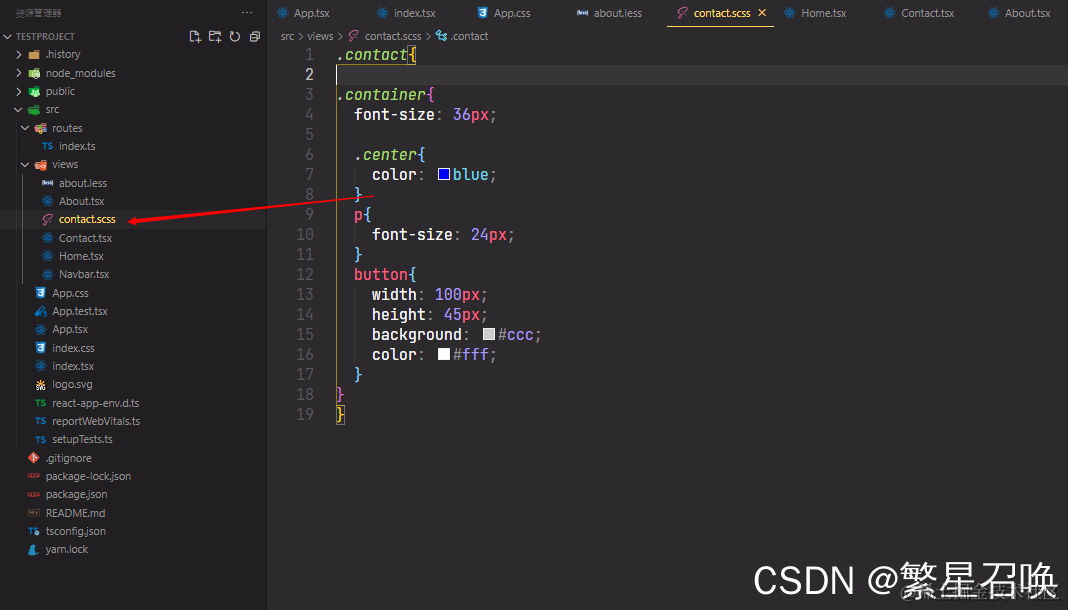Open App.test.tsx in the file tree

(80, 311)
